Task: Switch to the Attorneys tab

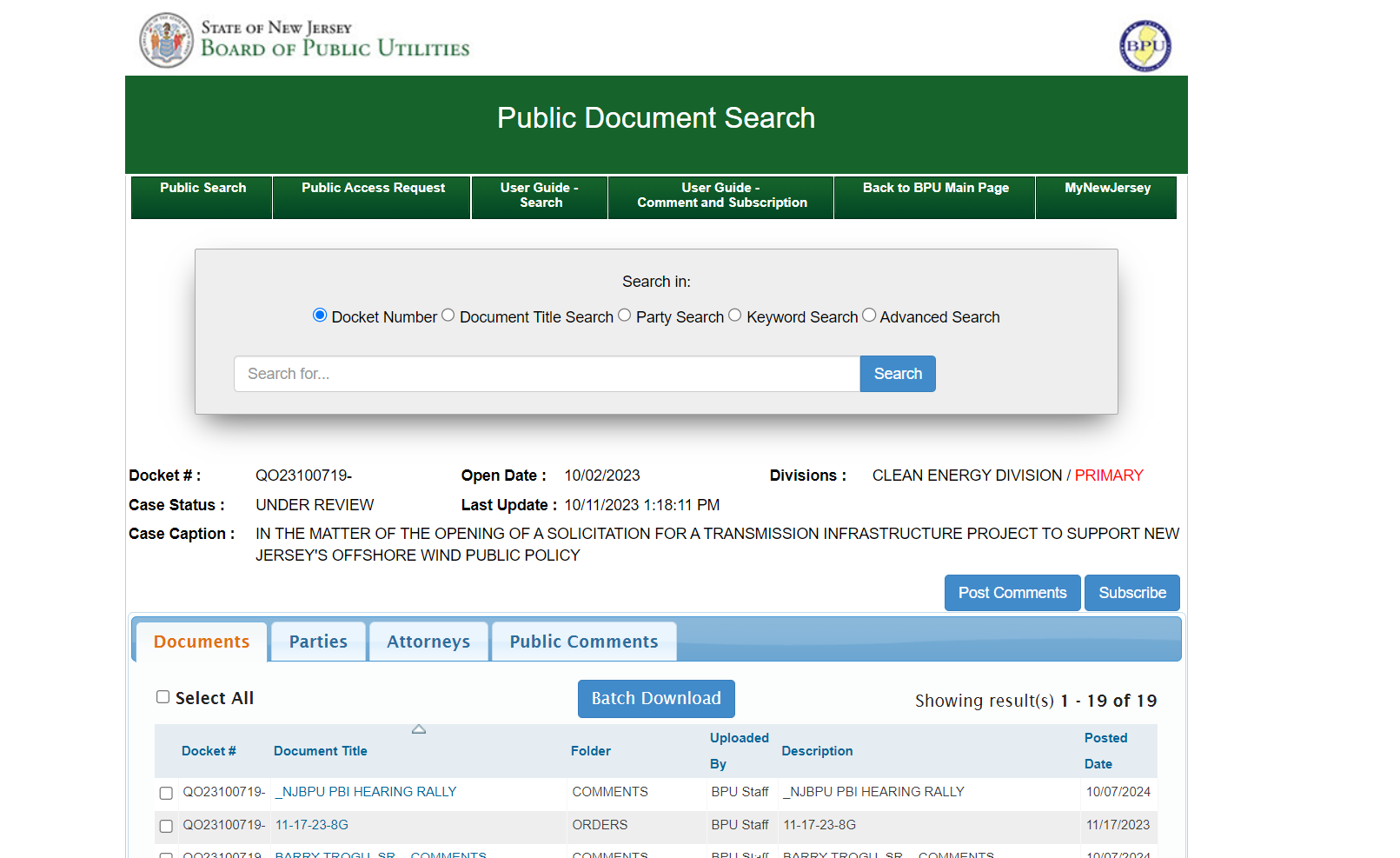Action: [x=428, y=642]
